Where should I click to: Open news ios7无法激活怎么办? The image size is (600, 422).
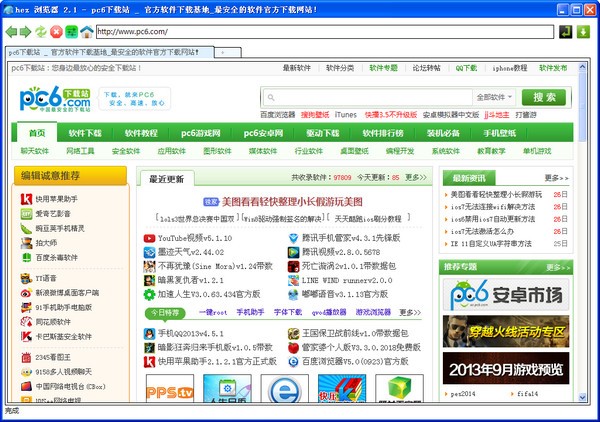coord(482,231)
